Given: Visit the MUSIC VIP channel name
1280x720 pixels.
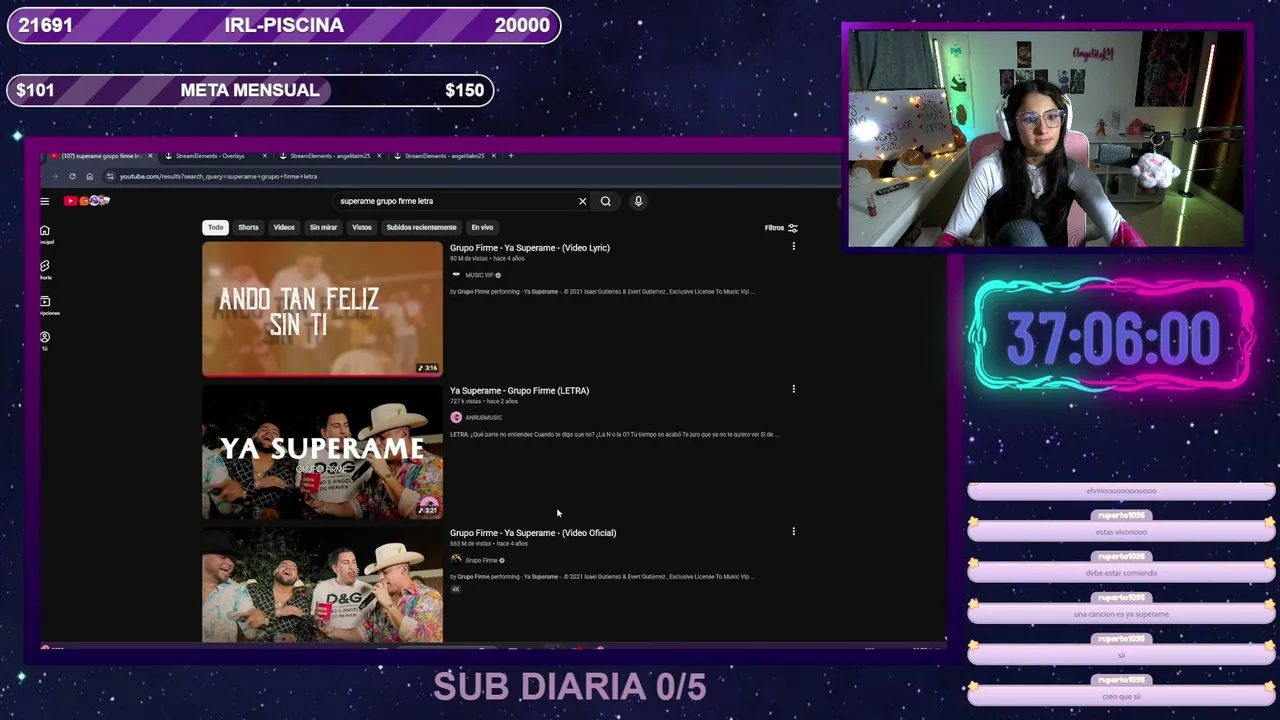Looking at the screenshot, I should [x=479, y=275].
